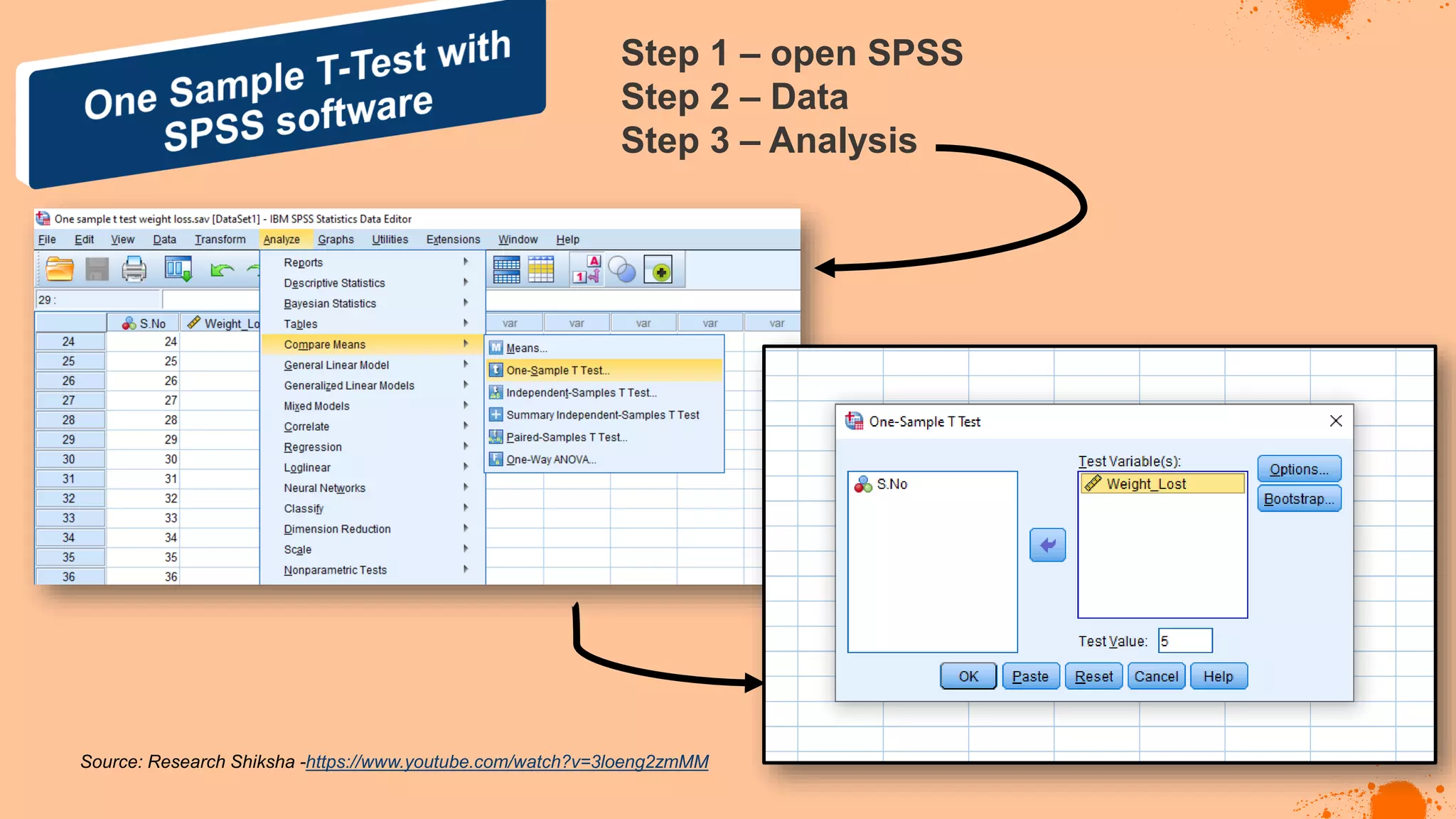The width and height of the screenshot is (1456, 819).
Task: Expand the Descriptive Statistics submenu arrow
Action: coord(466,282)
